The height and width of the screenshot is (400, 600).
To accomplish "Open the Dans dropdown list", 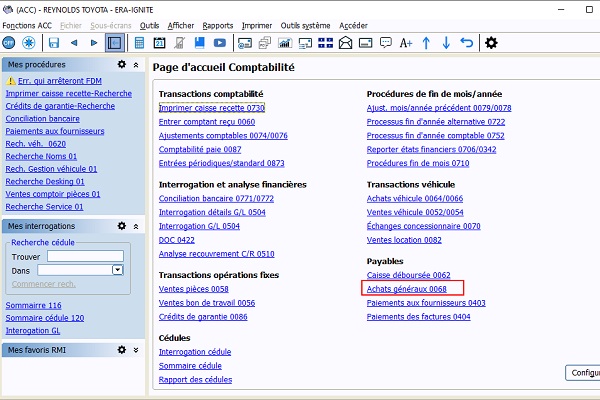I will point(117,270).
